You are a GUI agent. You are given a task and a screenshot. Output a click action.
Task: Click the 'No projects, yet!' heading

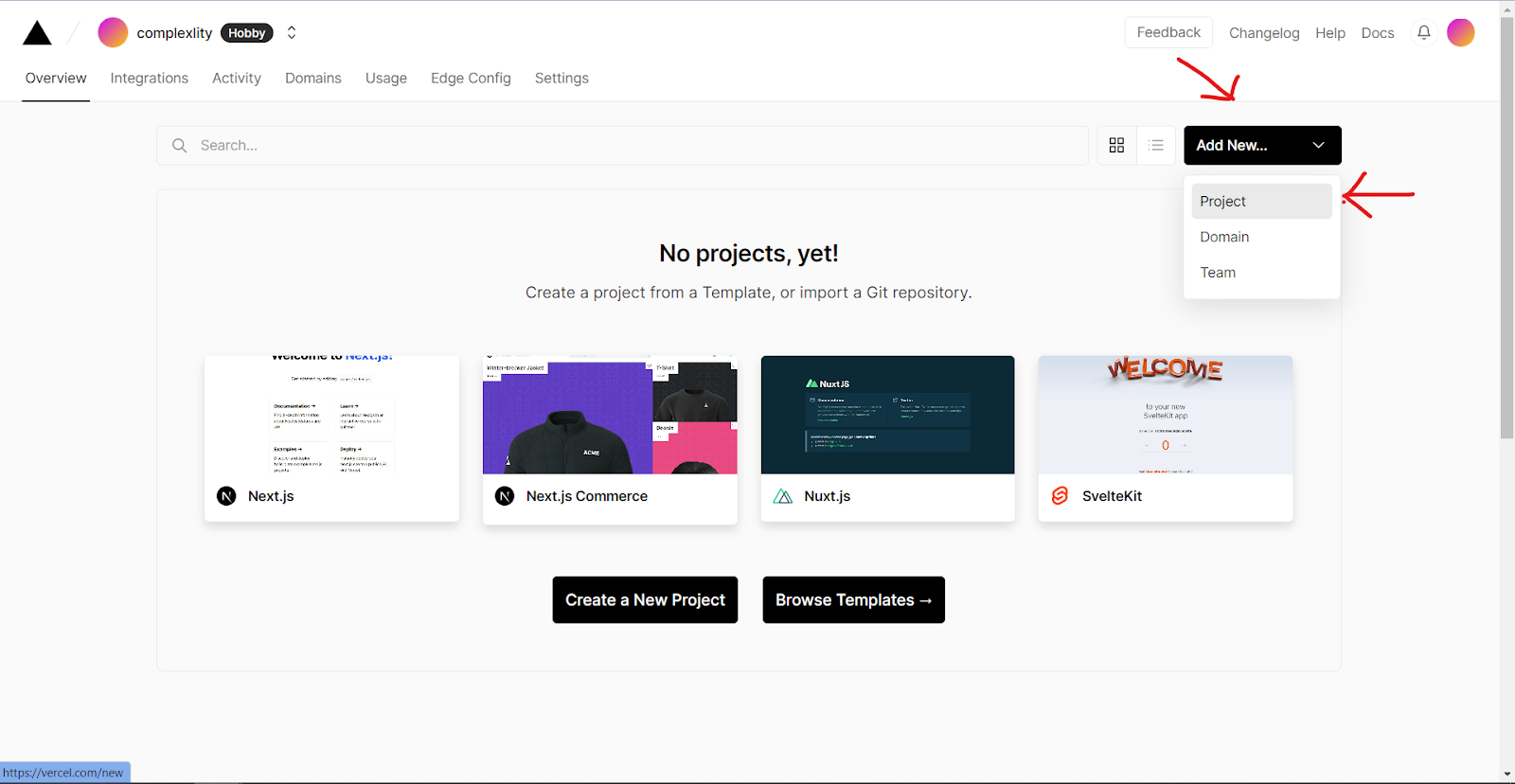[749, 254]
